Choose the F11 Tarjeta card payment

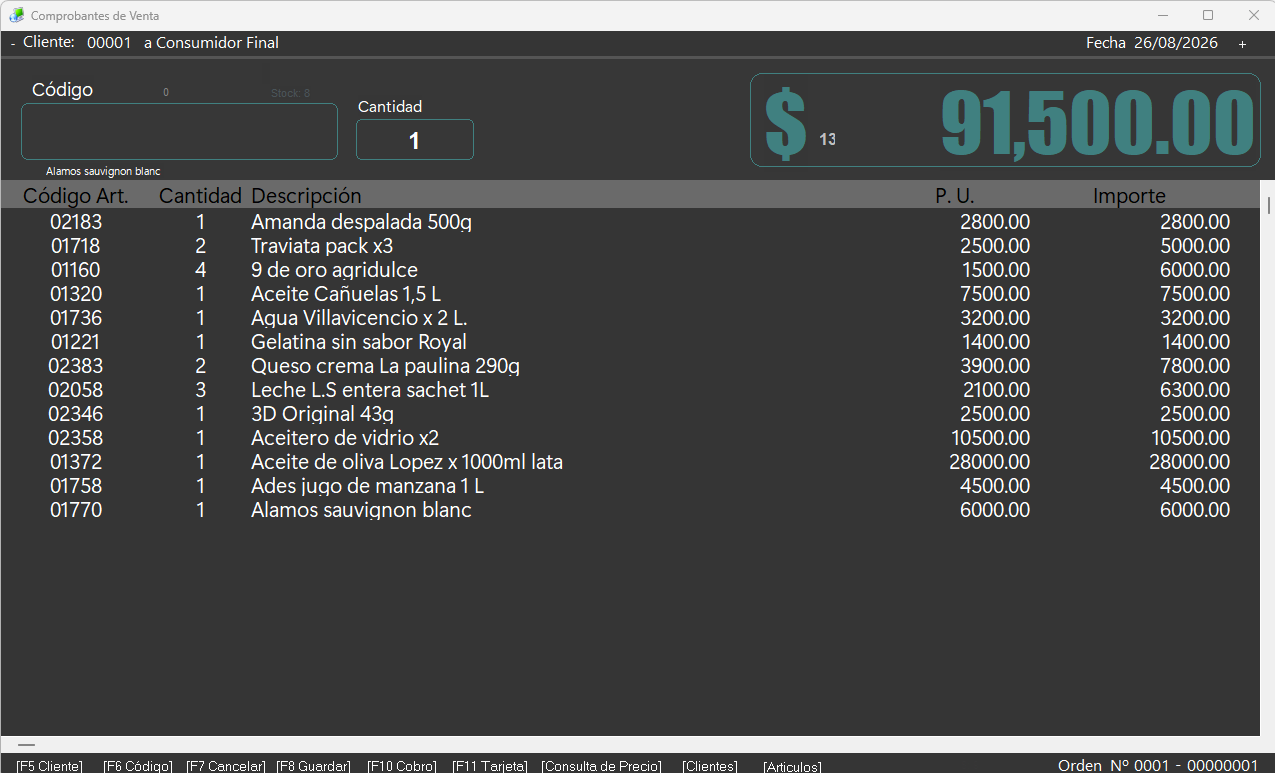(490, 766)
